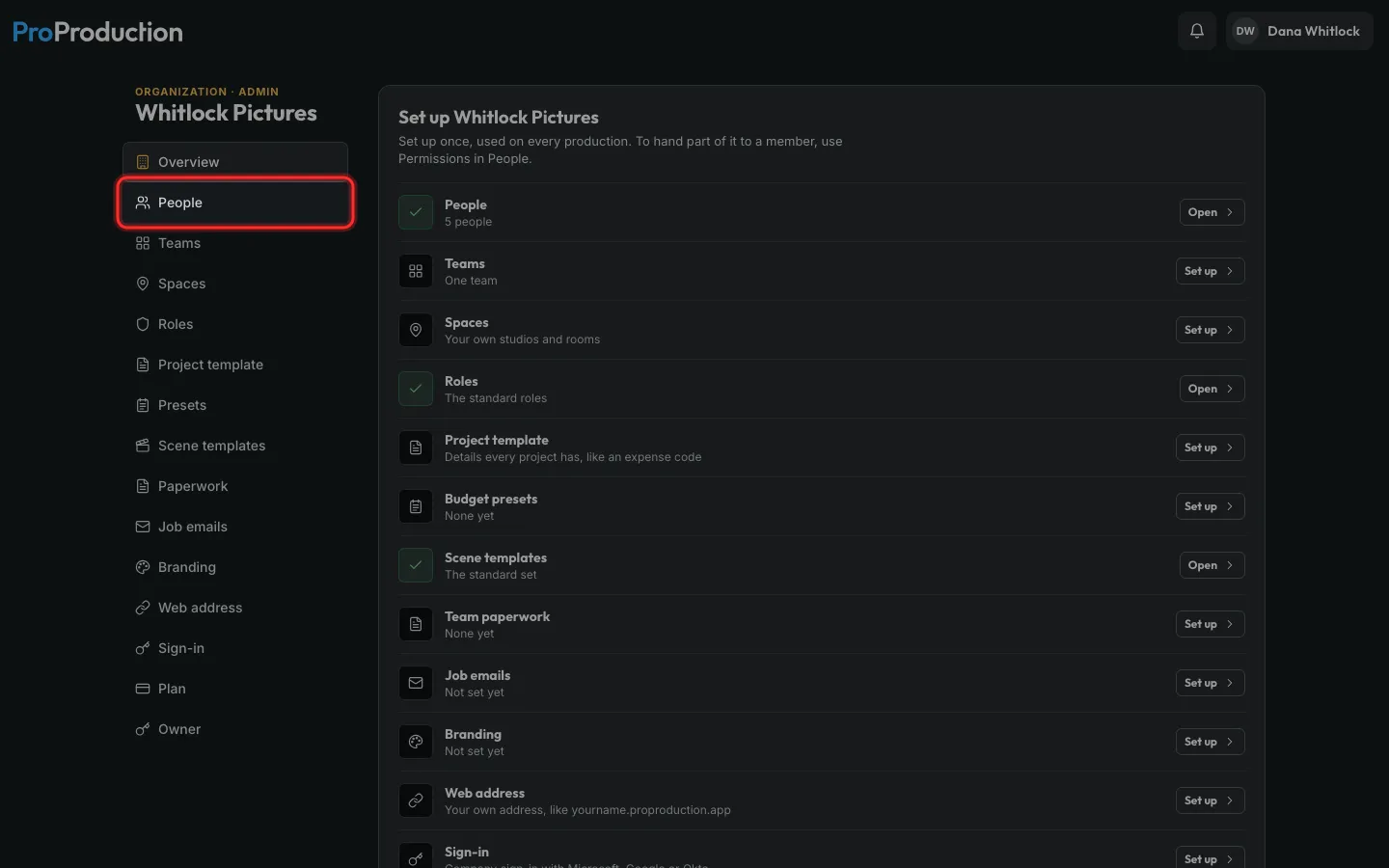Click the Web address link icon in sidebar
The image size is (1389, 868).
[x=143, y=608]
